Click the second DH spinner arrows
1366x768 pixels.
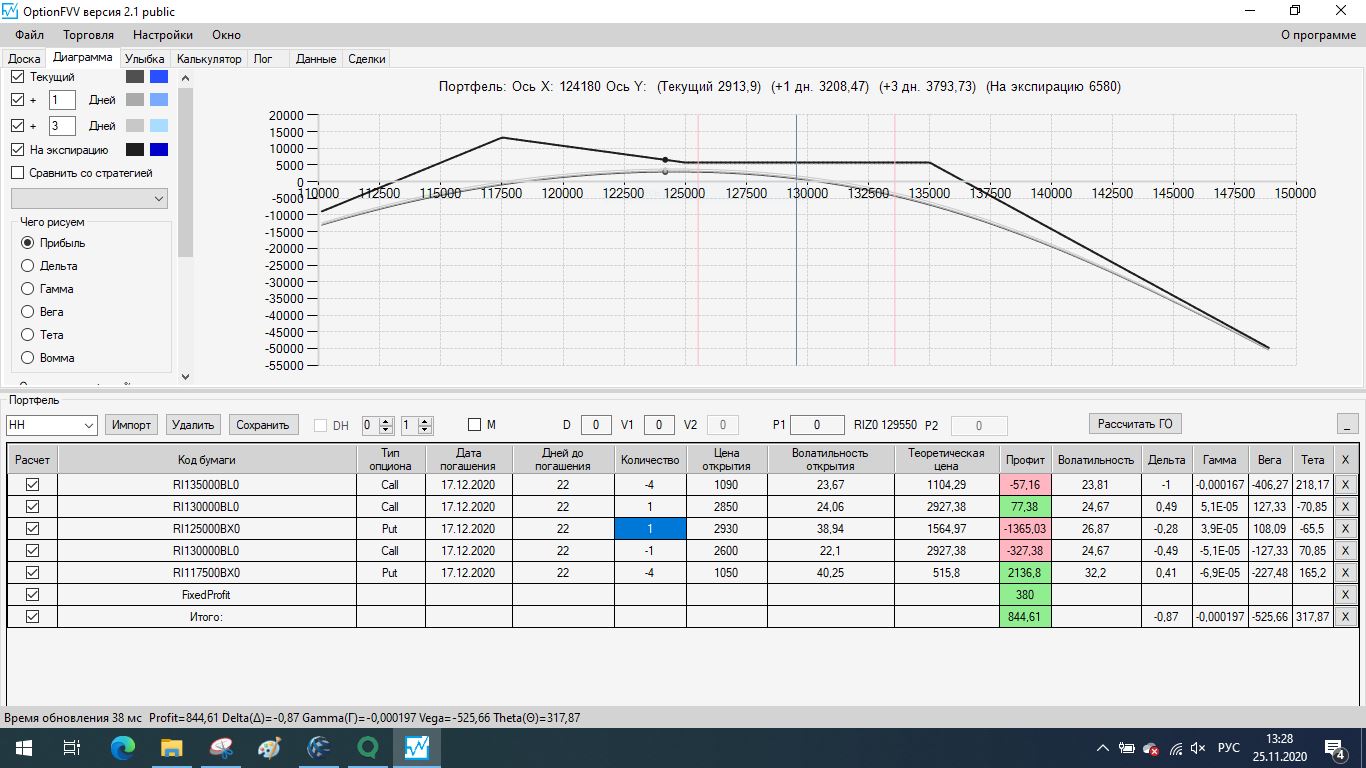426,425
